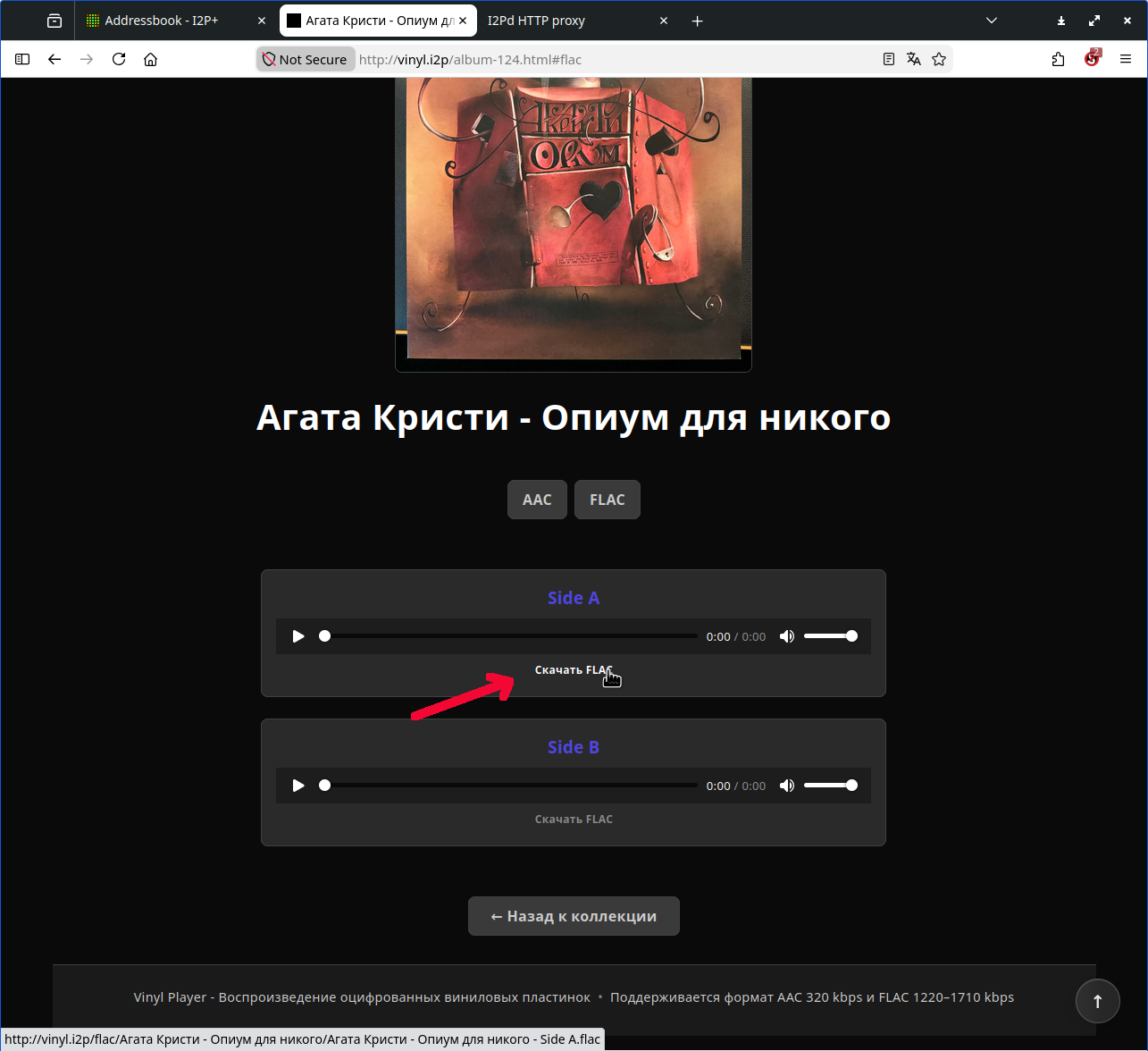Open the extensions puzzle menu
Viewport: 1148px width, 1051px height.
1059,59
